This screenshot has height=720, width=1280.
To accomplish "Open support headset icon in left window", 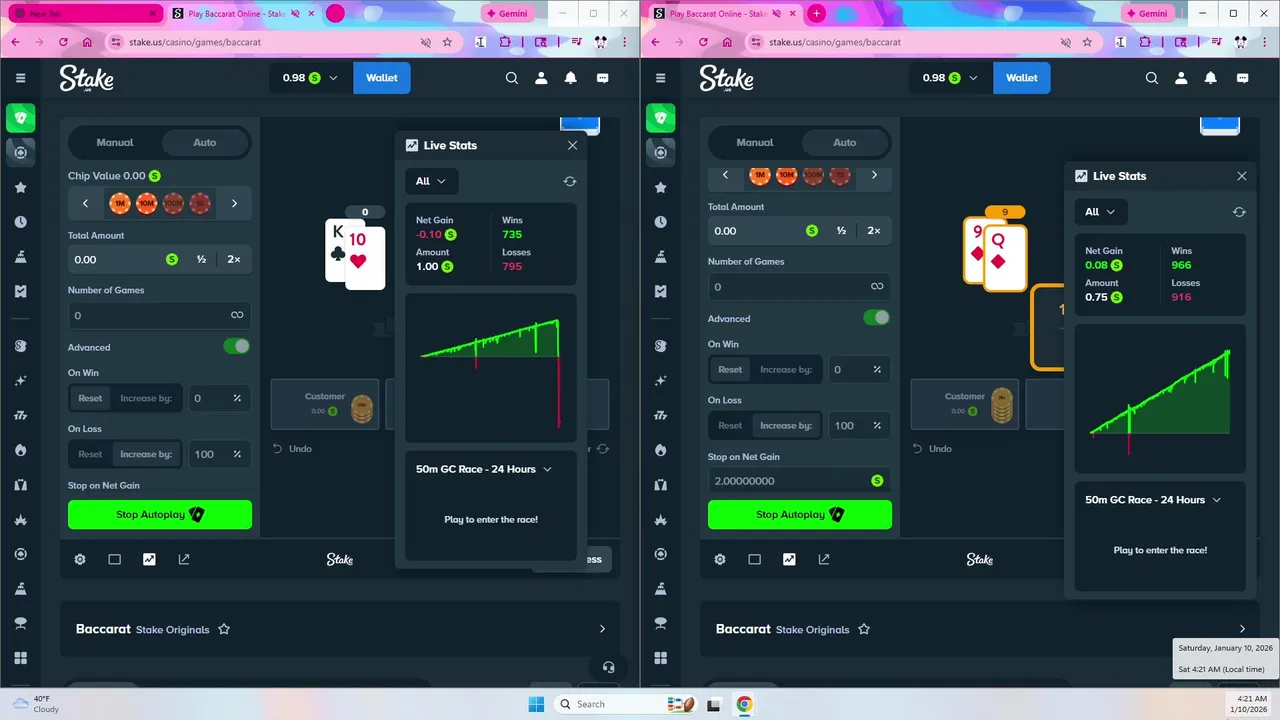I will pyautogui.click(x=608, y=667).
